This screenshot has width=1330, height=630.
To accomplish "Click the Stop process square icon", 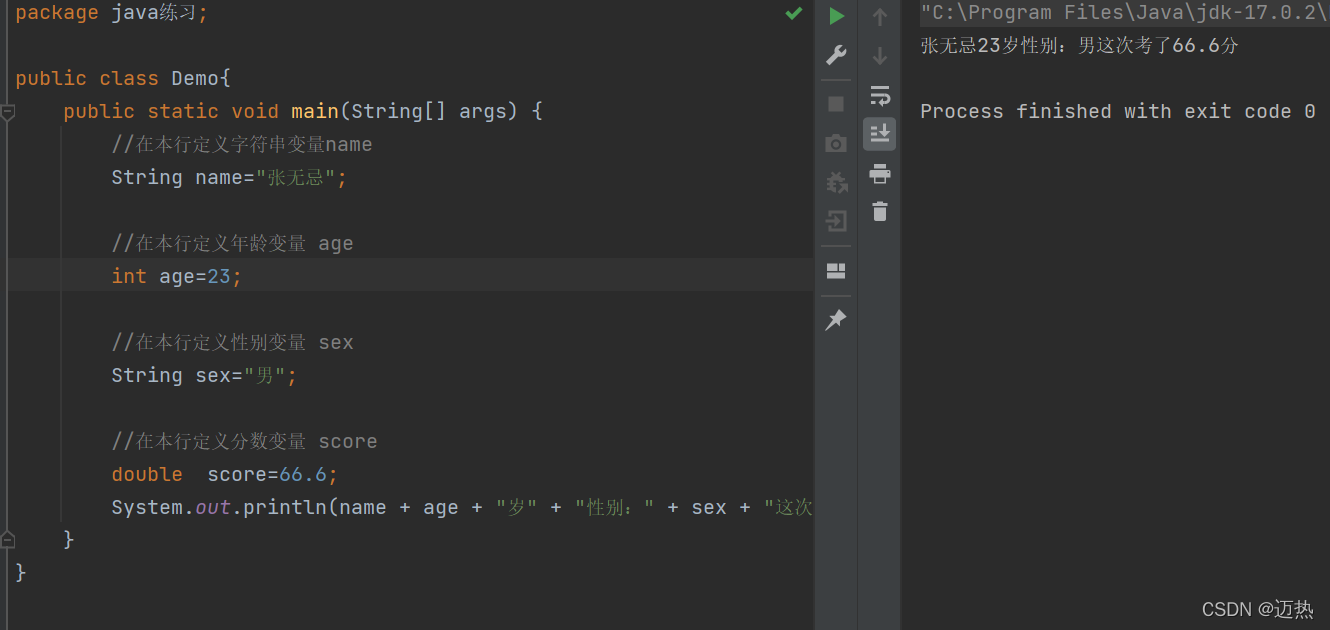I will pyautogui.click(x=837, y=104).
